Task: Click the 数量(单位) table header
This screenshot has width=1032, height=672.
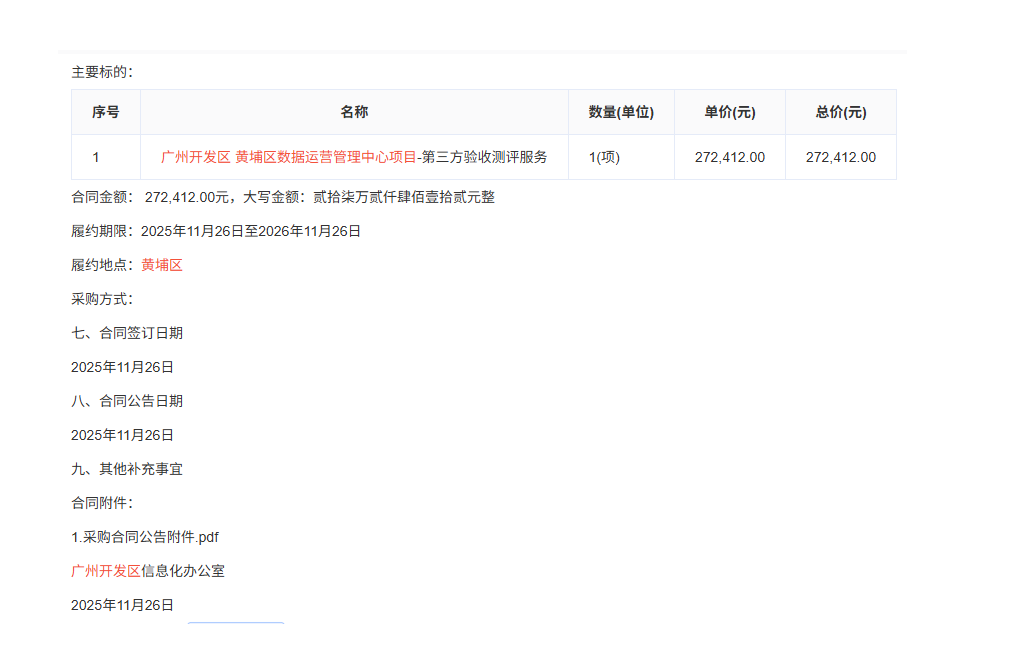Action: tap(621, 111)
